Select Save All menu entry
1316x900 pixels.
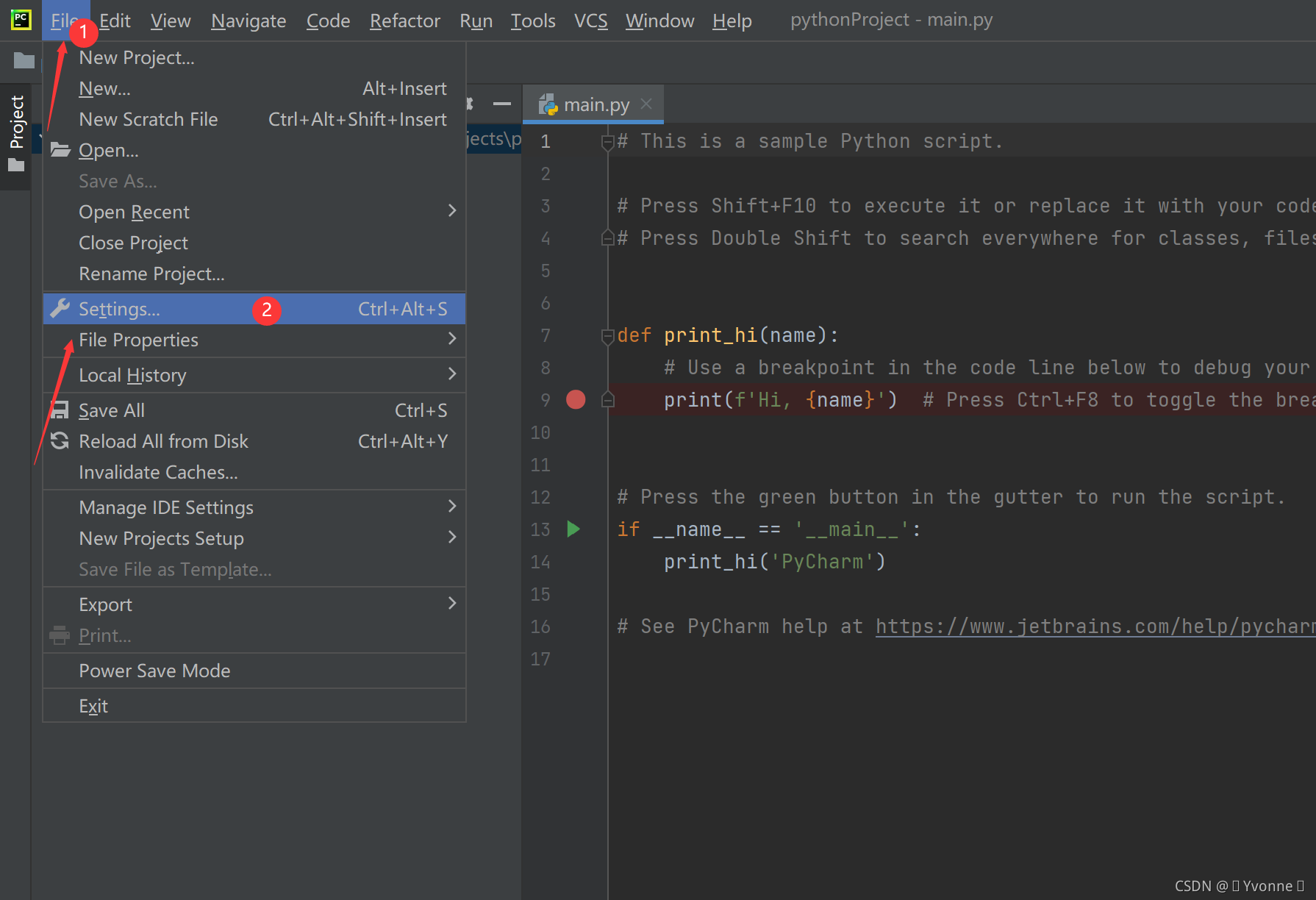click(254, 410)
